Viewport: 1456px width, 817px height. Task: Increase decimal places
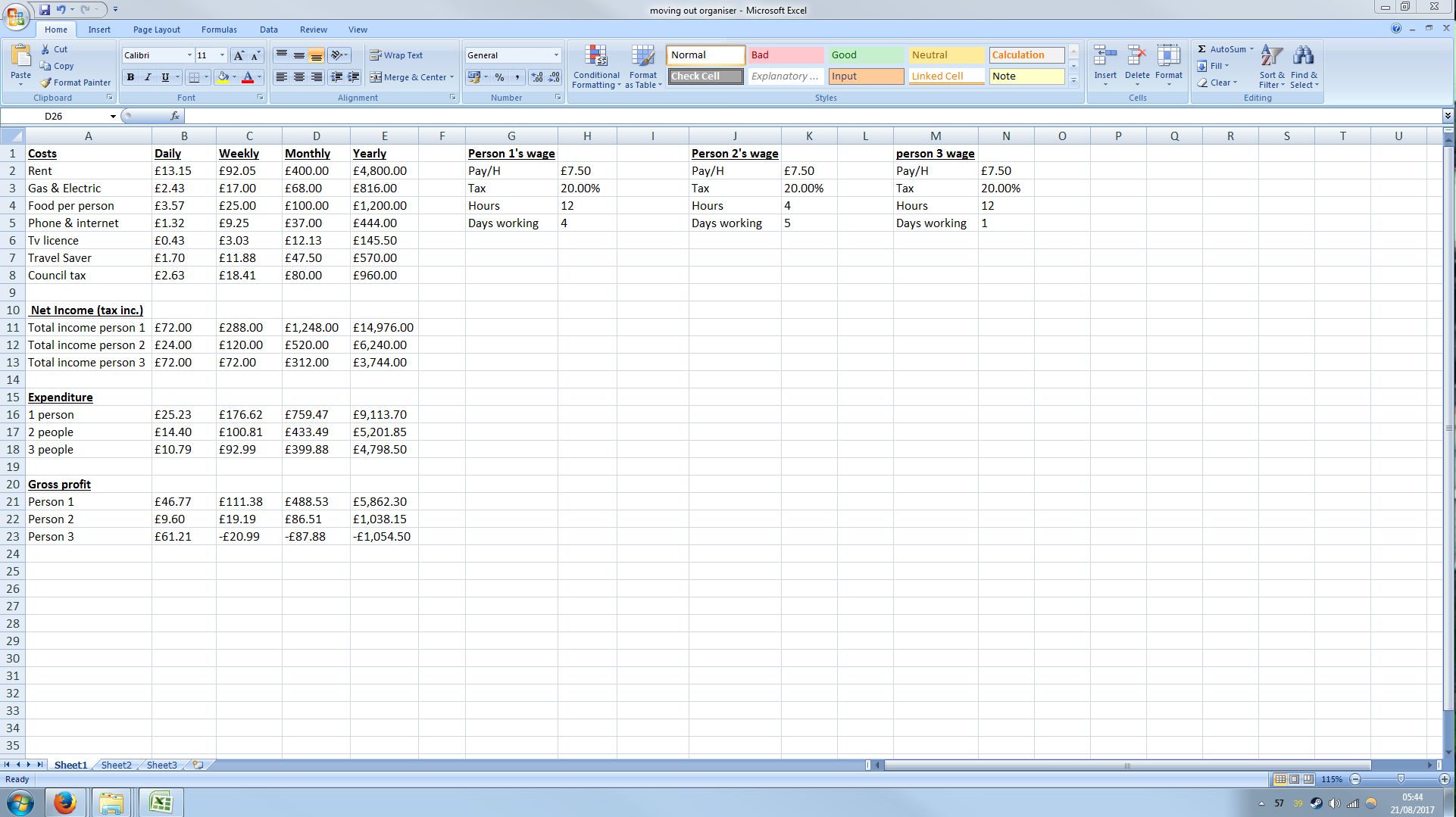(x=537, y=77)
